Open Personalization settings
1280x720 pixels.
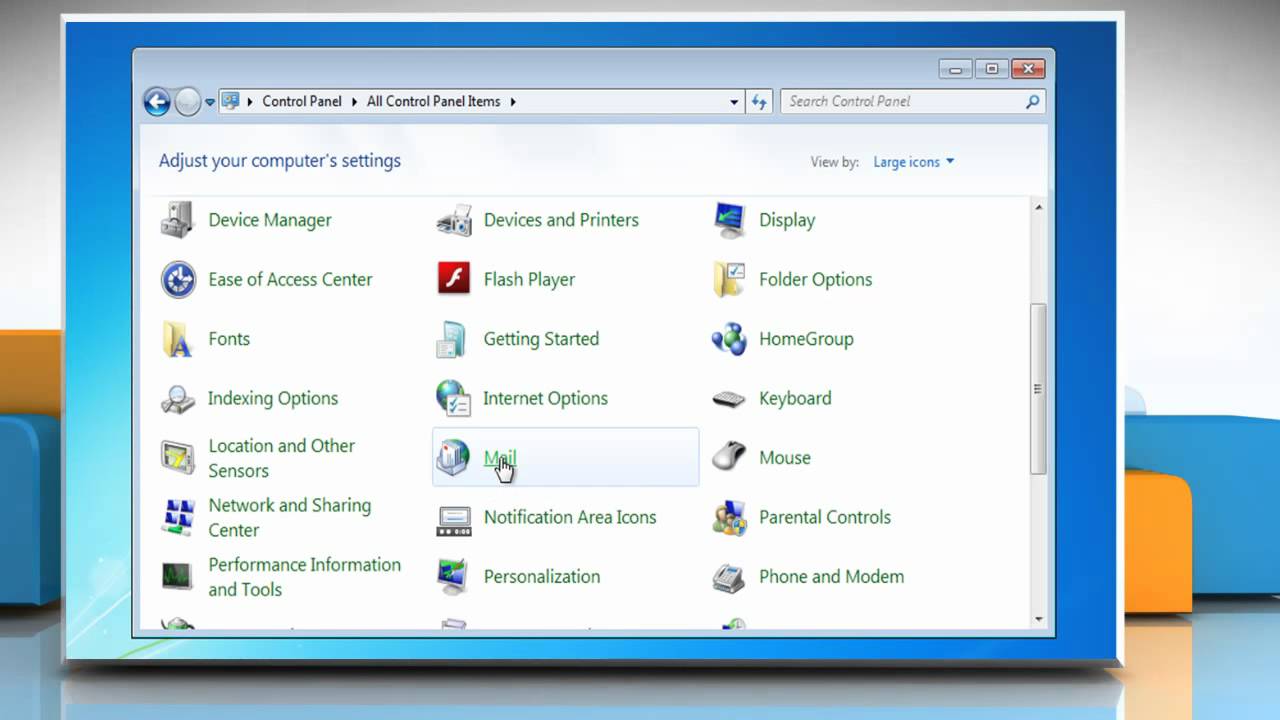point(541,577)
